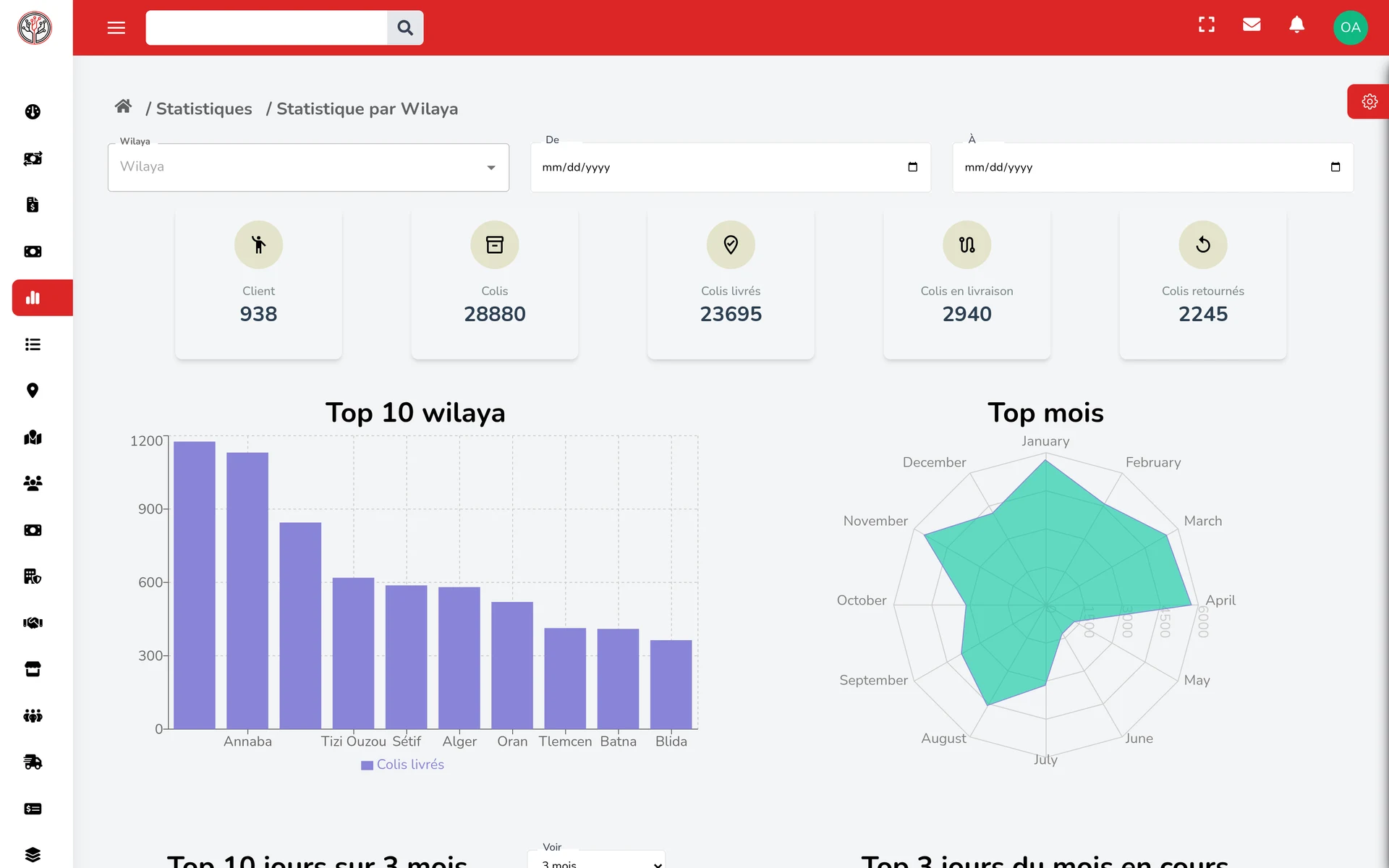Open the À date calendar picker
The width and height of the screenshot is (1389, 868).
click(x=1335, y=167)
